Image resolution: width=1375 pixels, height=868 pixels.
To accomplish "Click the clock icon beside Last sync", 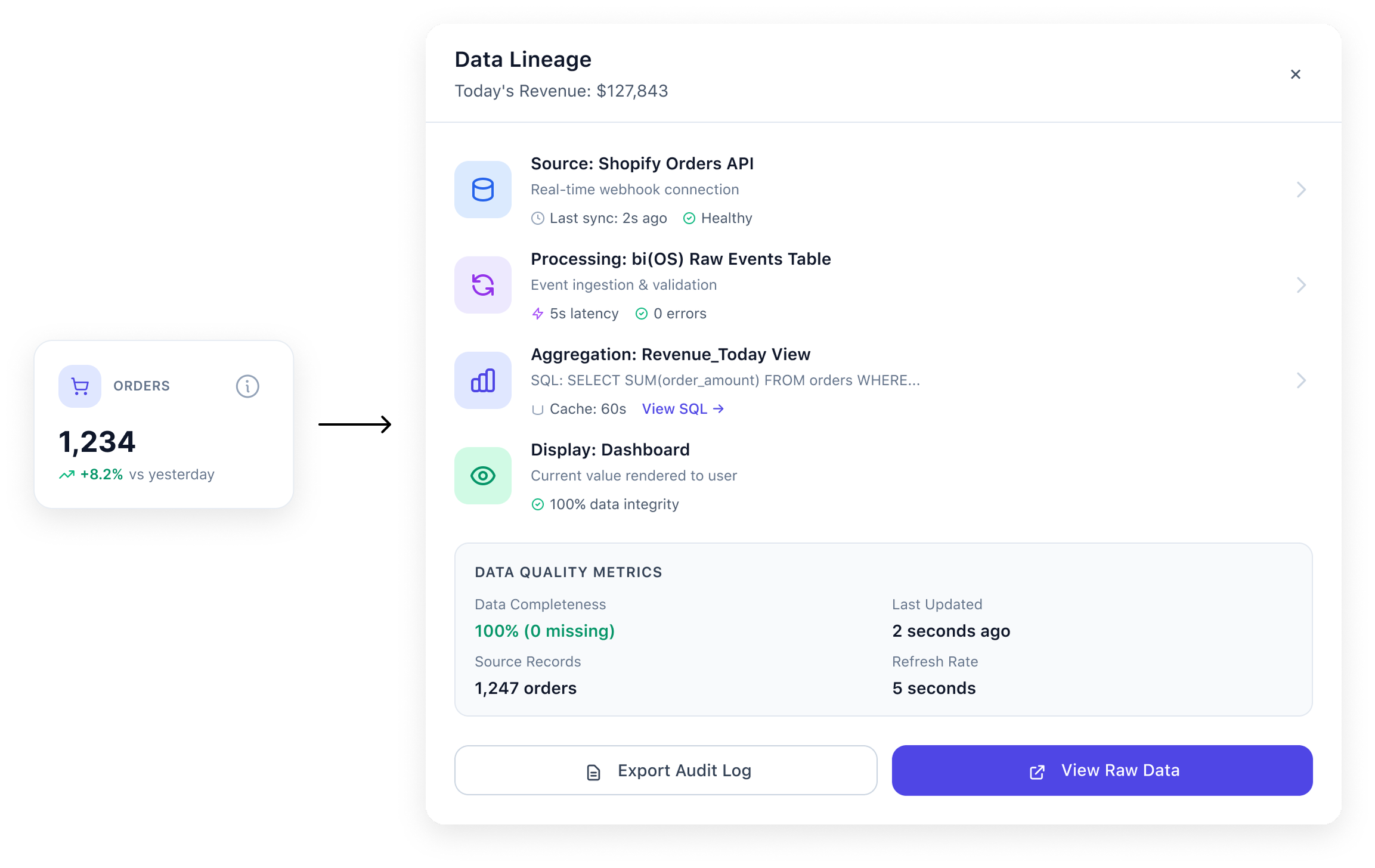I will [x=537, y=218].
